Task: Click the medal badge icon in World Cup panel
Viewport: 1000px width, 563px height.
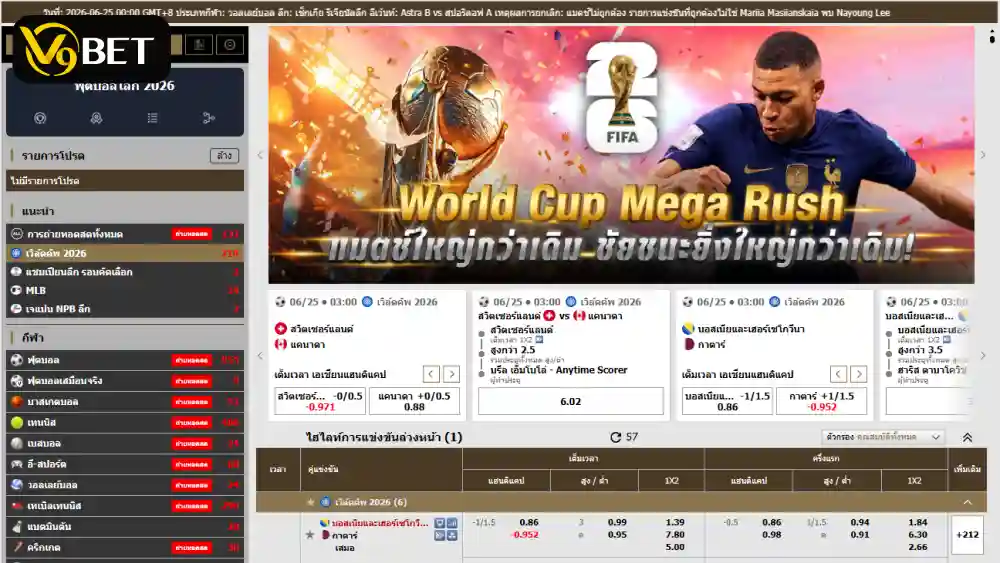Action: 96,118
